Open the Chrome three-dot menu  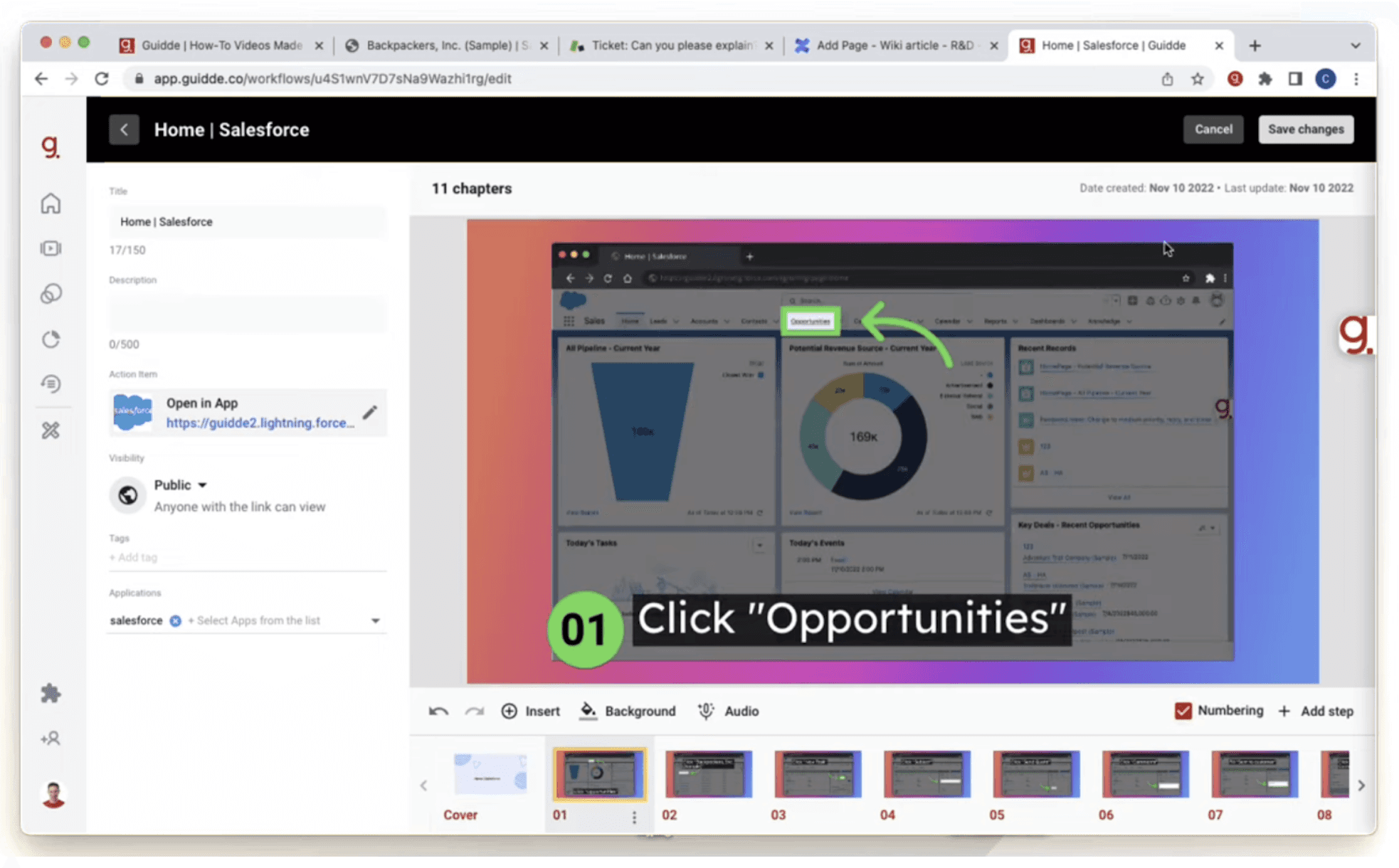tap(1356, 79)
